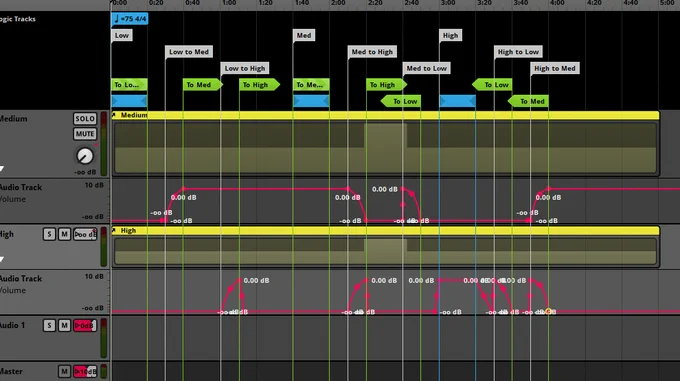Click the red 0dB field on Audio 1
The image size is (680, 381).
point(85,326)
